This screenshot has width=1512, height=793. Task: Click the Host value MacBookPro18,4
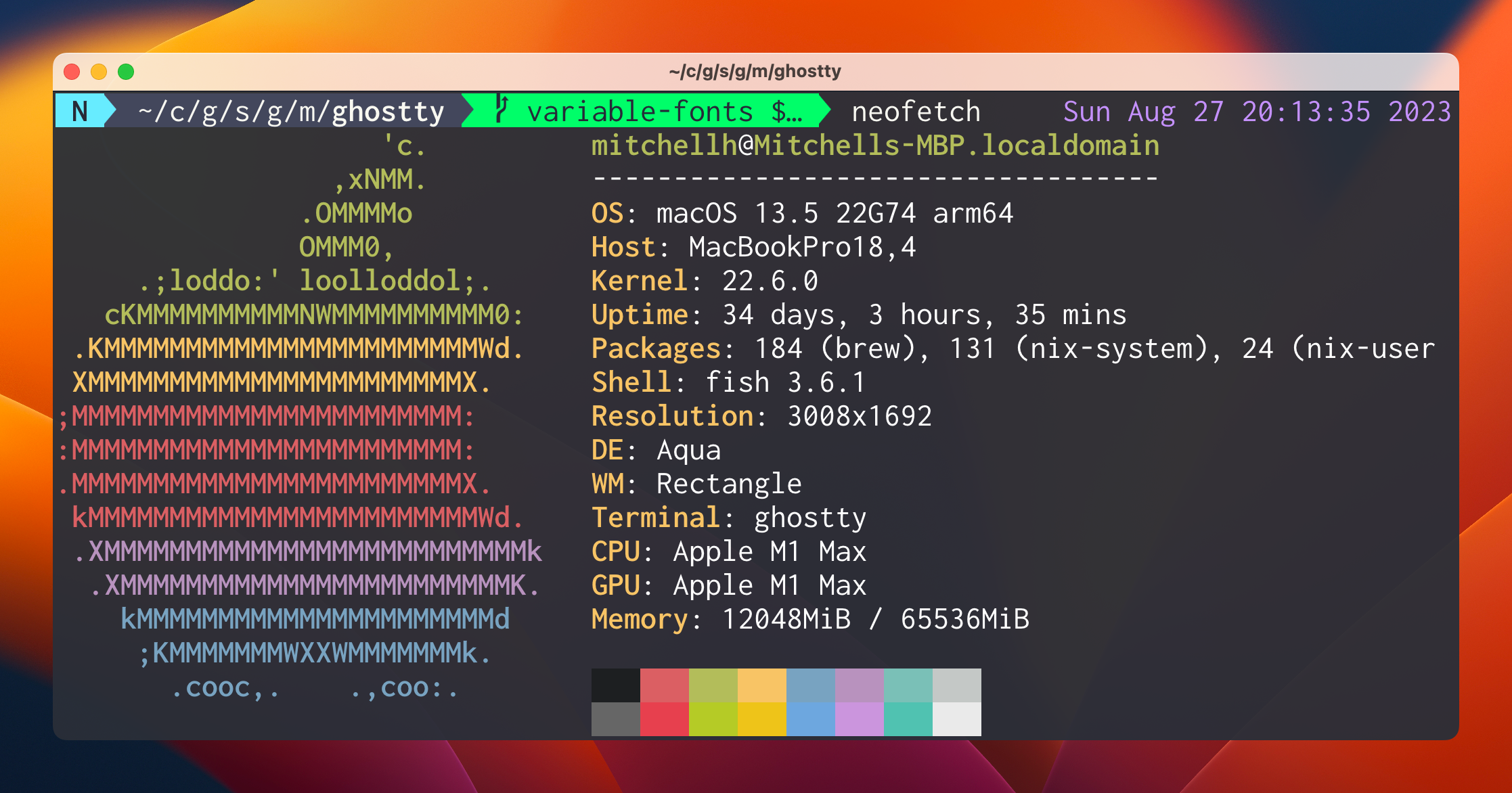pyautogui.click(x=803, y=247)
